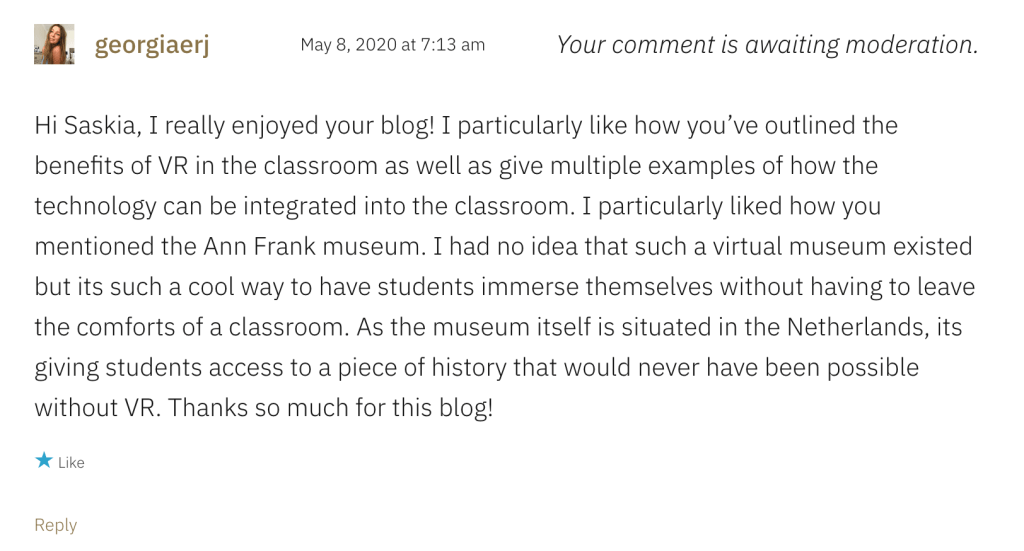Click the phrase 'comforts of a classroom'
The width and height of the screenshot is (1024, 551).
(x=190, y=327)
